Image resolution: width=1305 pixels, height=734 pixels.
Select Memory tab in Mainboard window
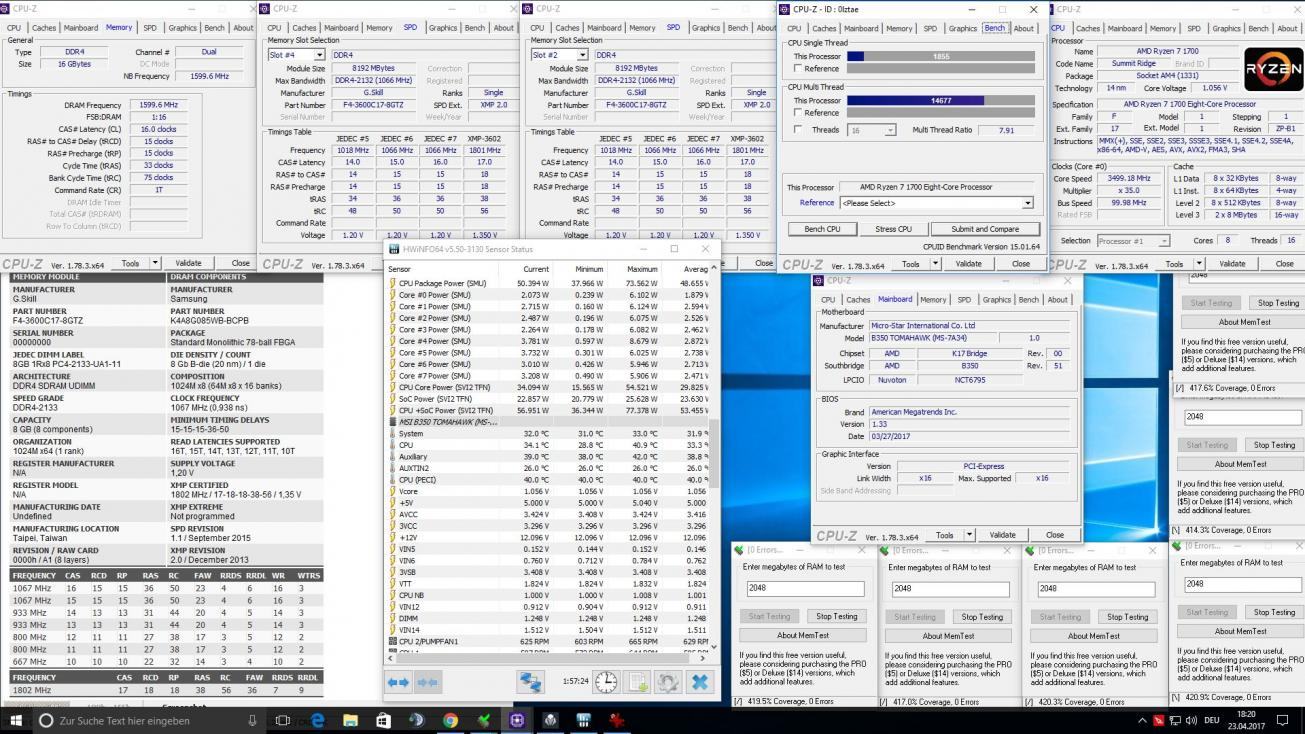pos(933,299)
